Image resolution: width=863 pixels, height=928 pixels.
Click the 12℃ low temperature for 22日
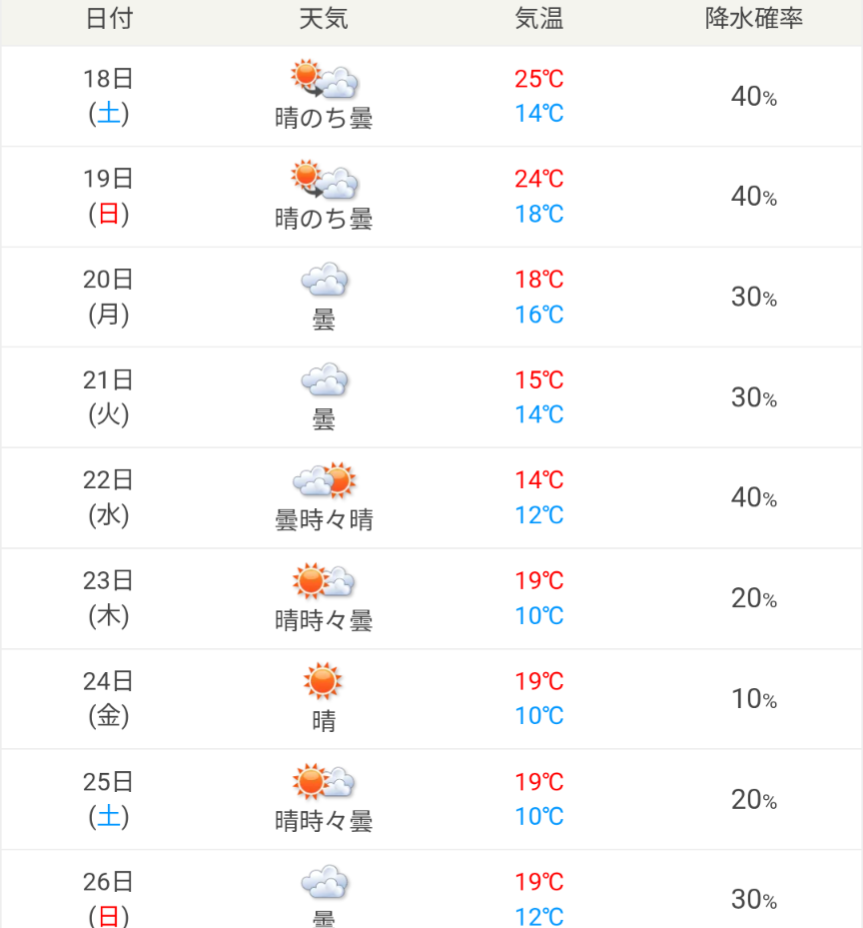point(539,515)
